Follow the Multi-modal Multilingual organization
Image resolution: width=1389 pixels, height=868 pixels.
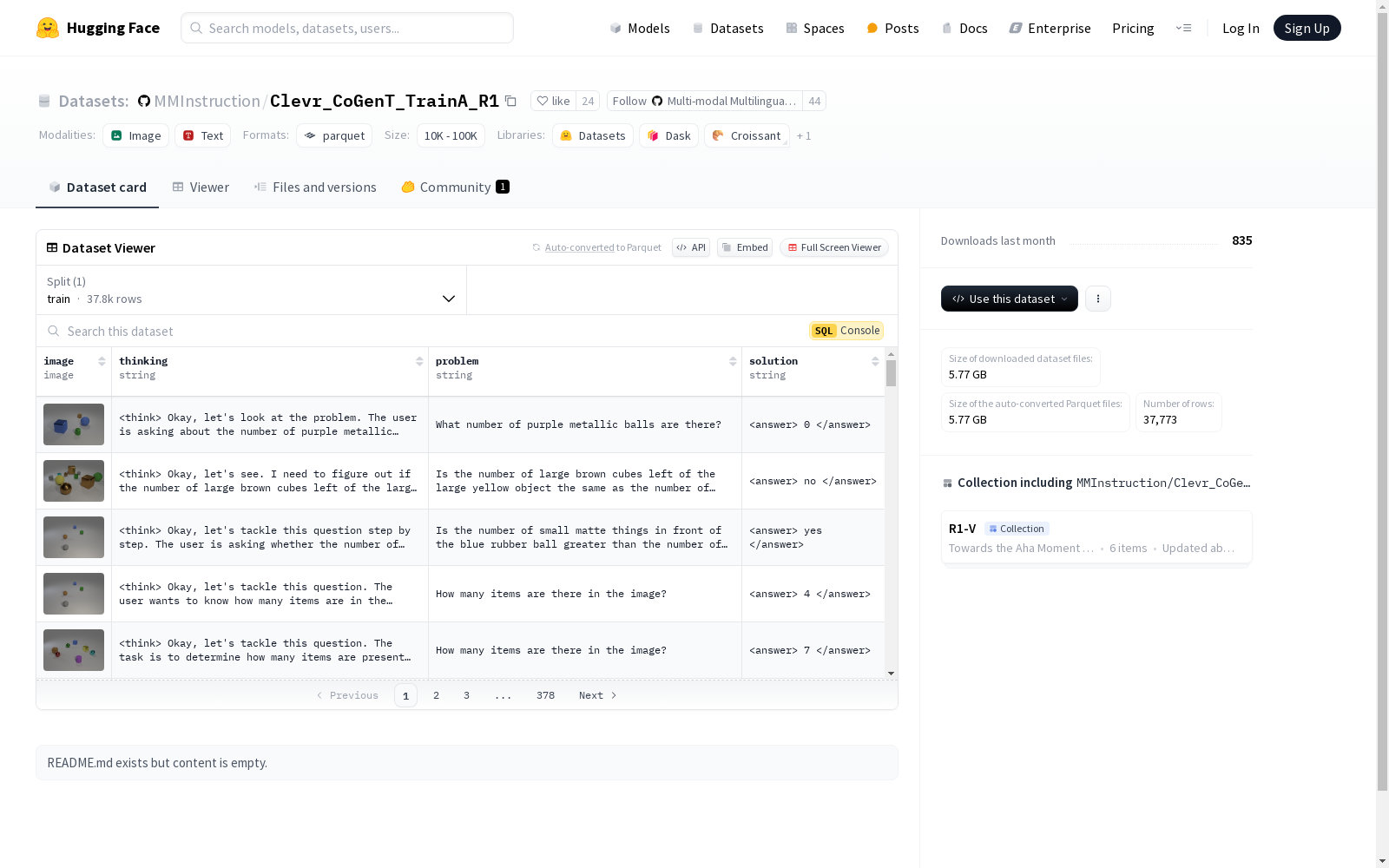point(705,101)
